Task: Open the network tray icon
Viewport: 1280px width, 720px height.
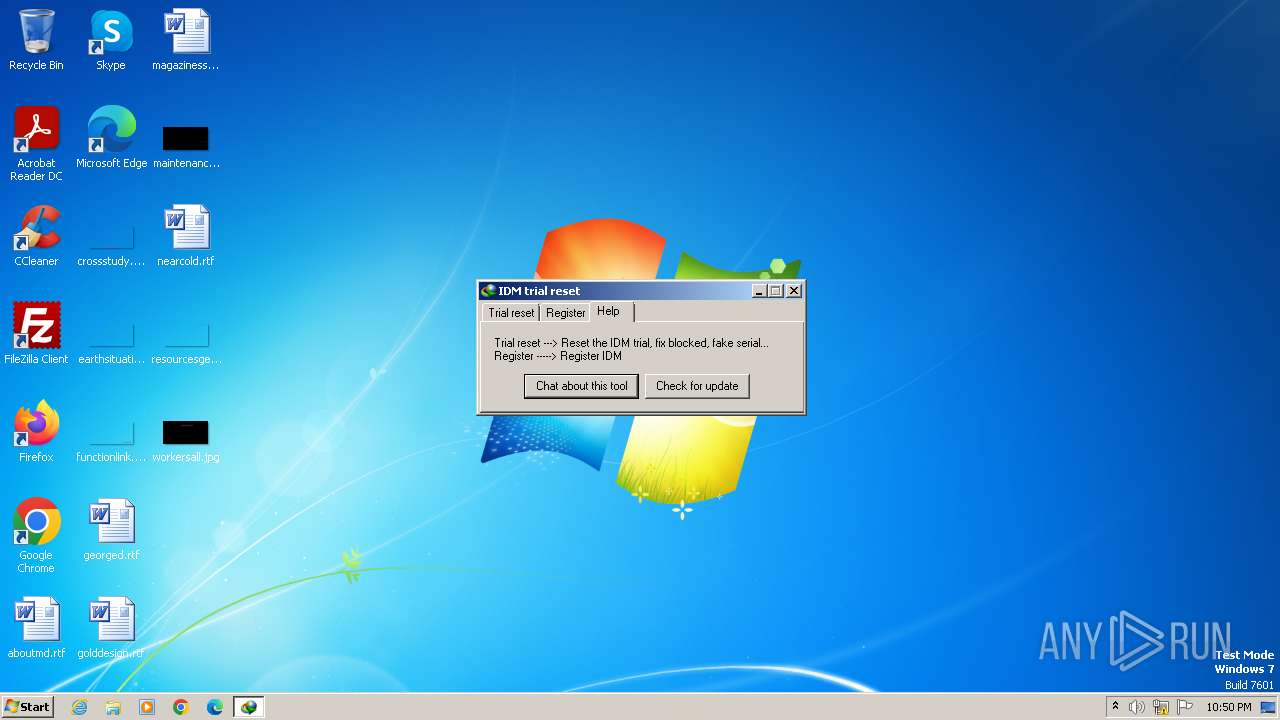Action: (x=1161, y=707)
